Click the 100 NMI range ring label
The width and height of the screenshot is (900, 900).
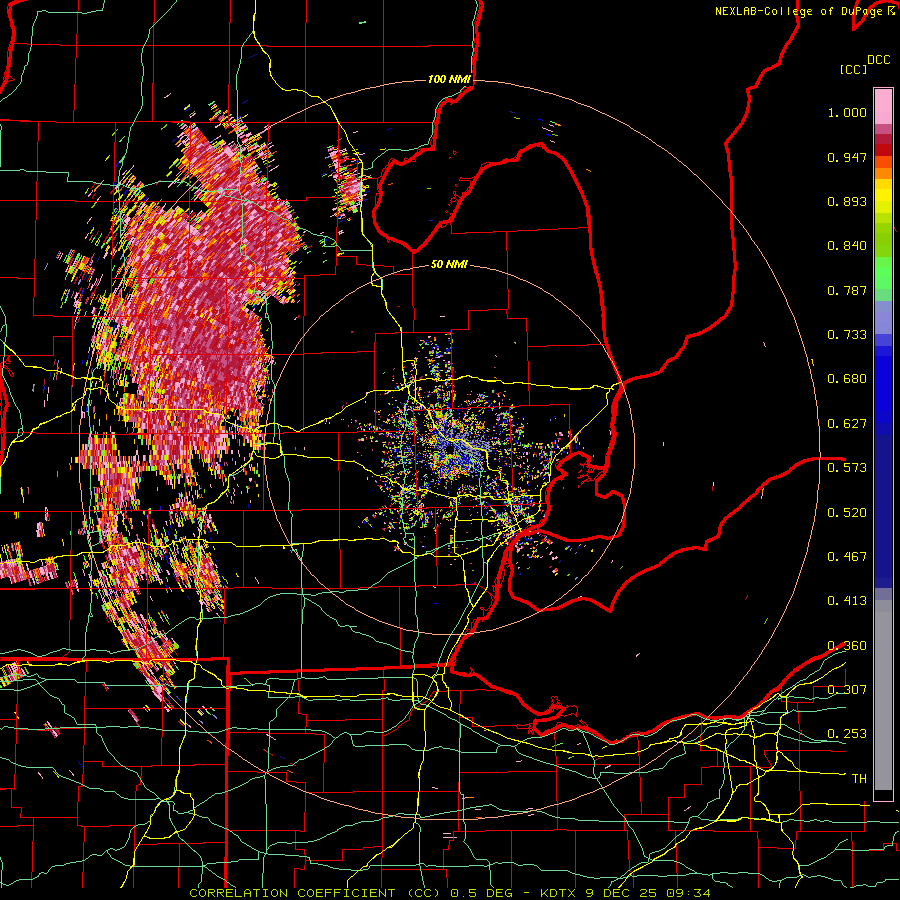pyautogui.click(x=449, y=79)
